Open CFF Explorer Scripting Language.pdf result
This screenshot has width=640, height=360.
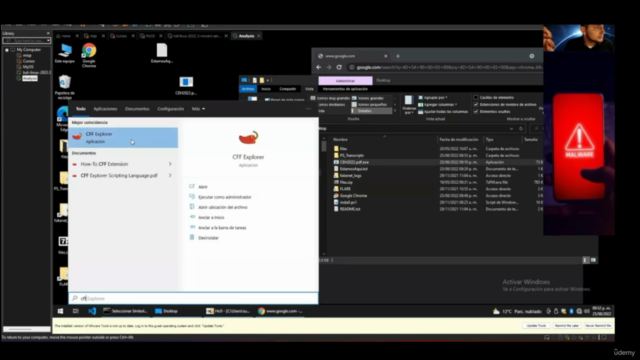[119, 176]
